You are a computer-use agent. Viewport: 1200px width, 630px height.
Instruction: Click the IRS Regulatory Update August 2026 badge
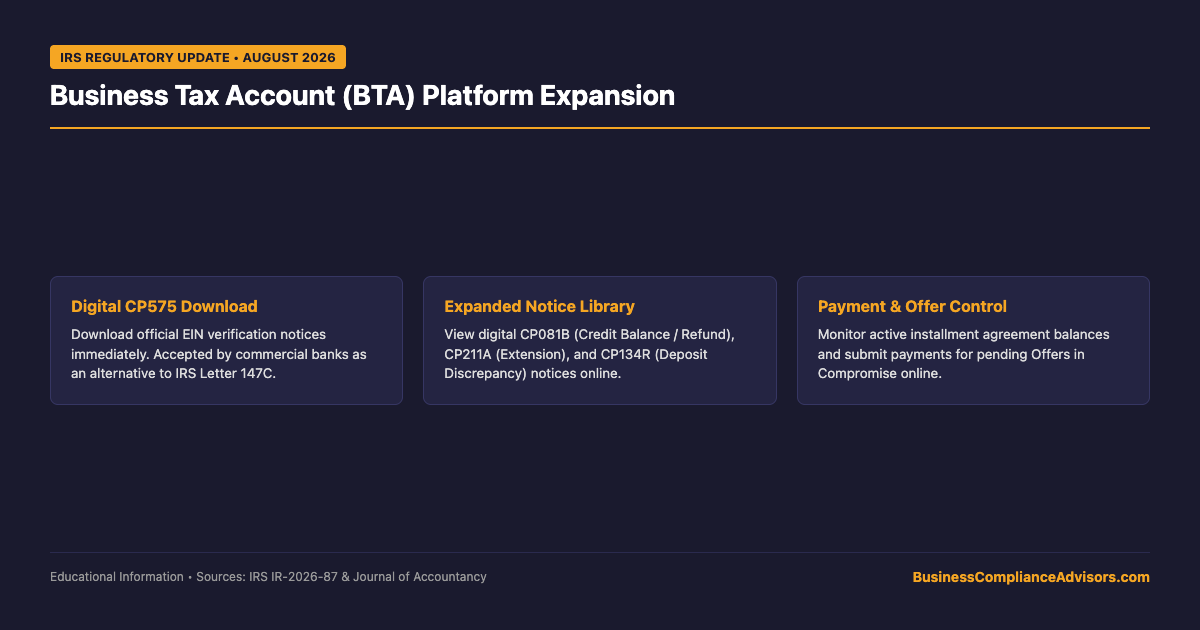[198, 57]
